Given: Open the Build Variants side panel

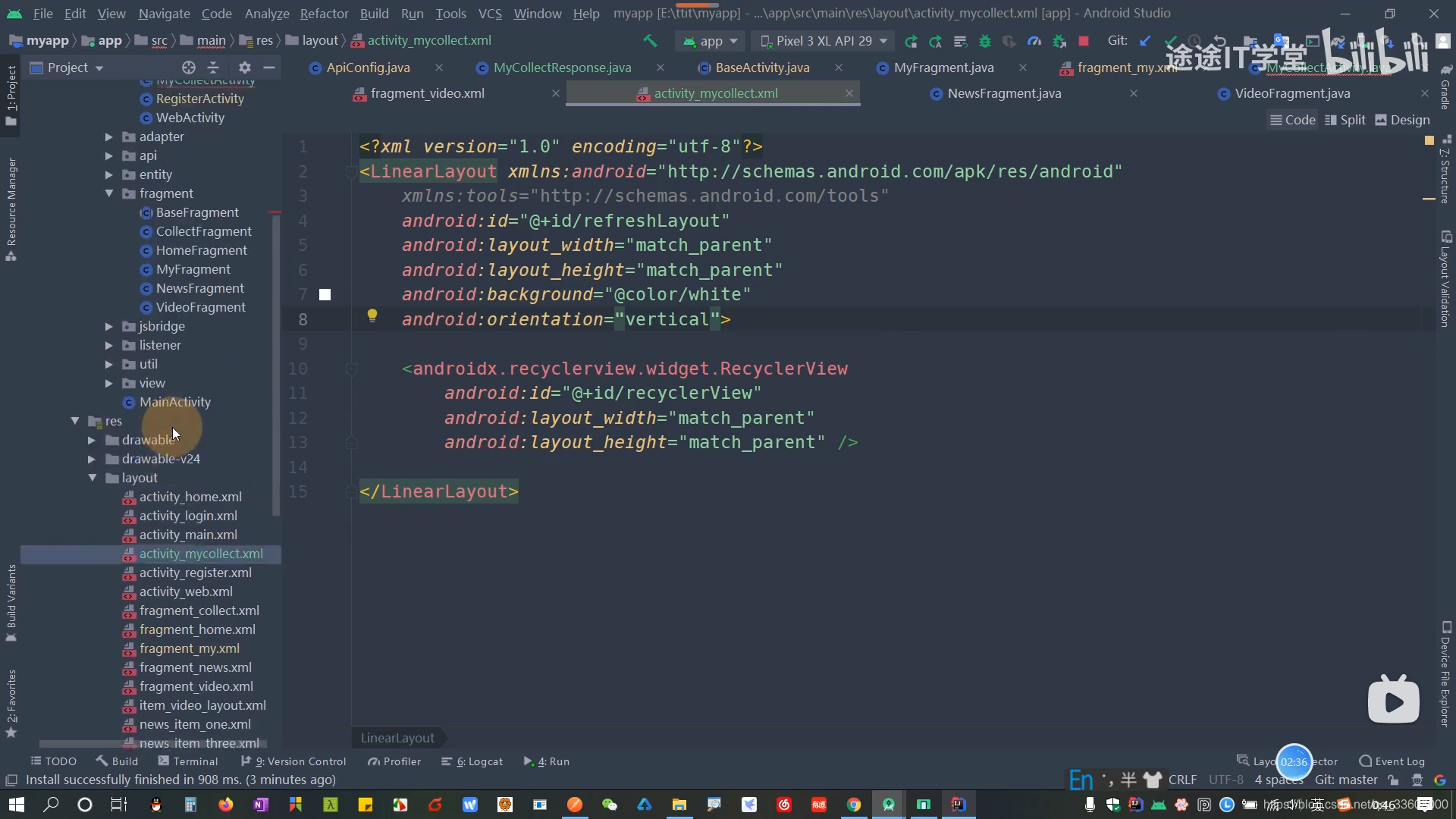Looking at the screenshot, I should [x=11, y=603].
